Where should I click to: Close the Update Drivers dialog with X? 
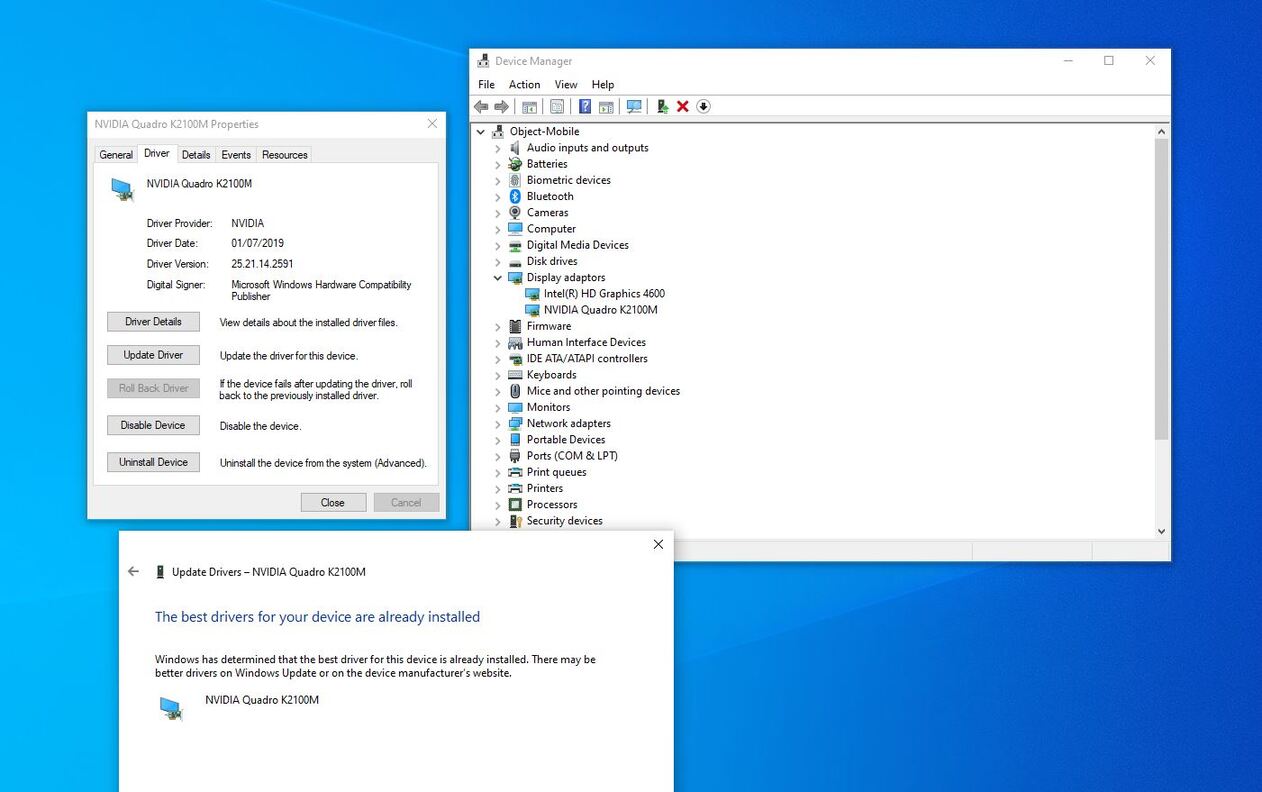click(658, 544)
